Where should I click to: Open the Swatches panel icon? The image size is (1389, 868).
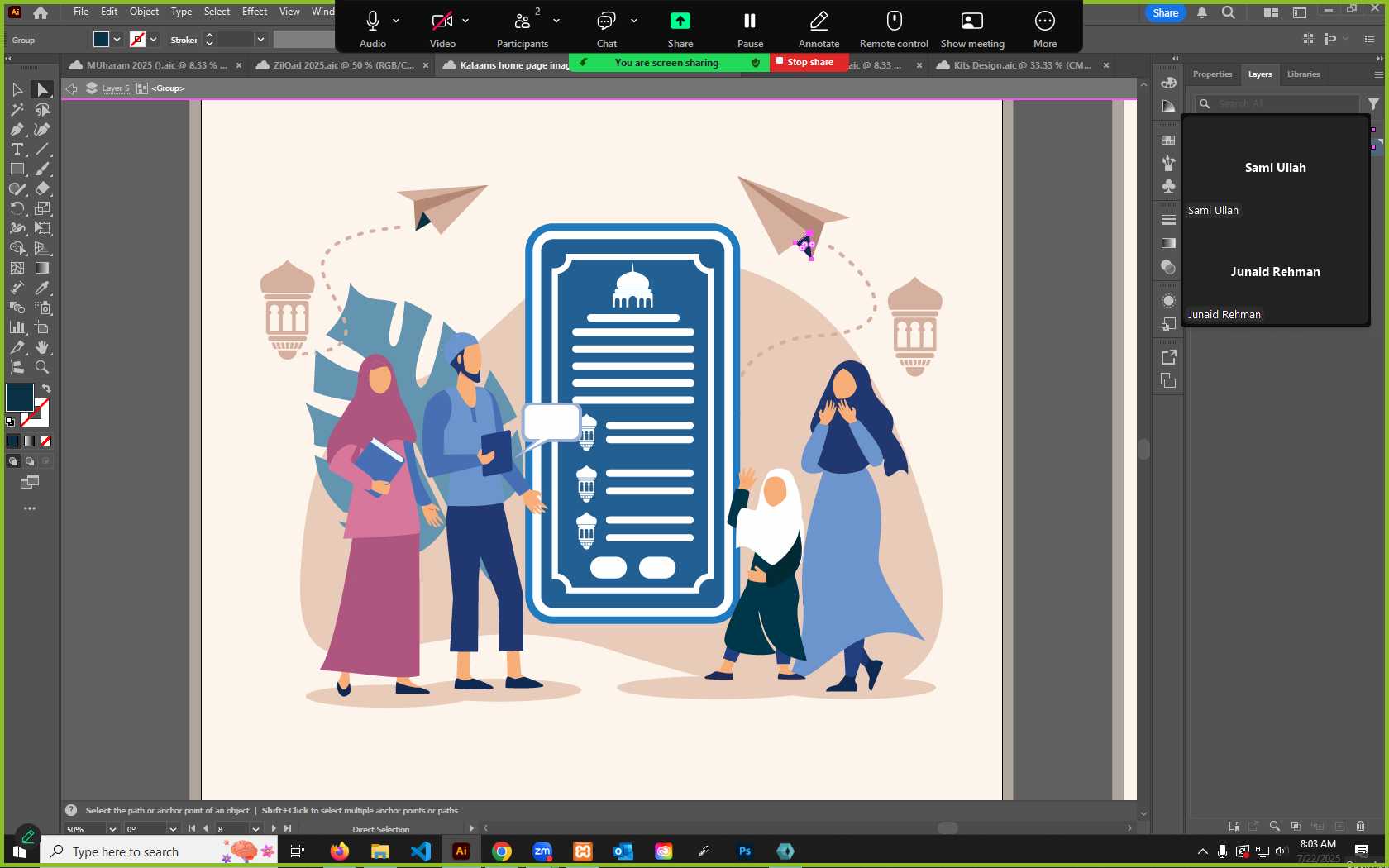coord(1168,141)
